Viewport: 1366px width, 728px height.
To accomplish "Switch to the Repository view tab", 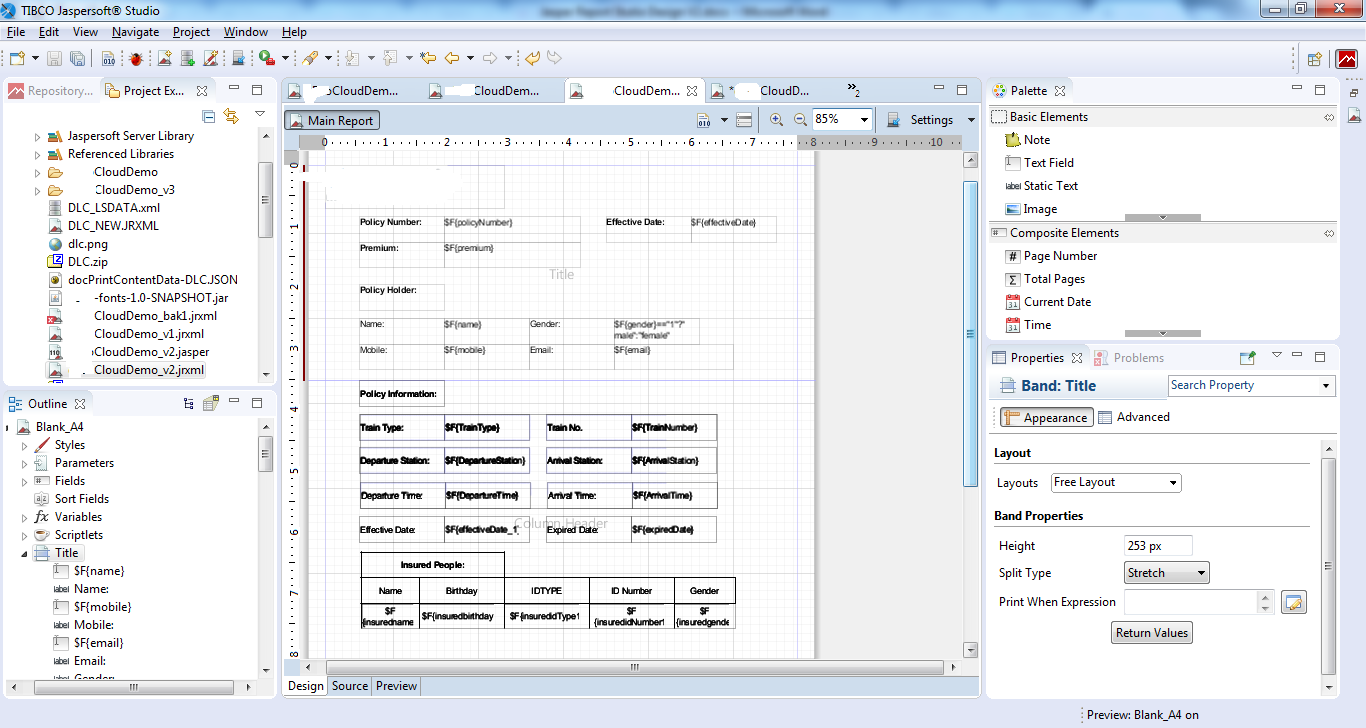I will click(x=51, y=91).
